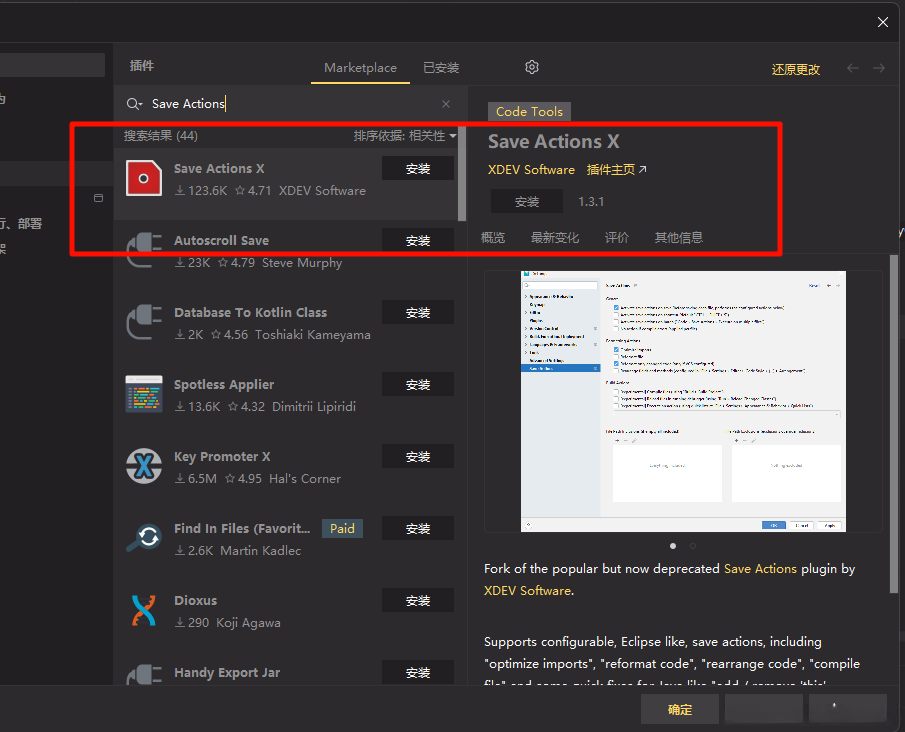The width and height of the screenshot is (905, 732).
Task: Select the Save Actions X plugin icon
Action: pos(144,178)
